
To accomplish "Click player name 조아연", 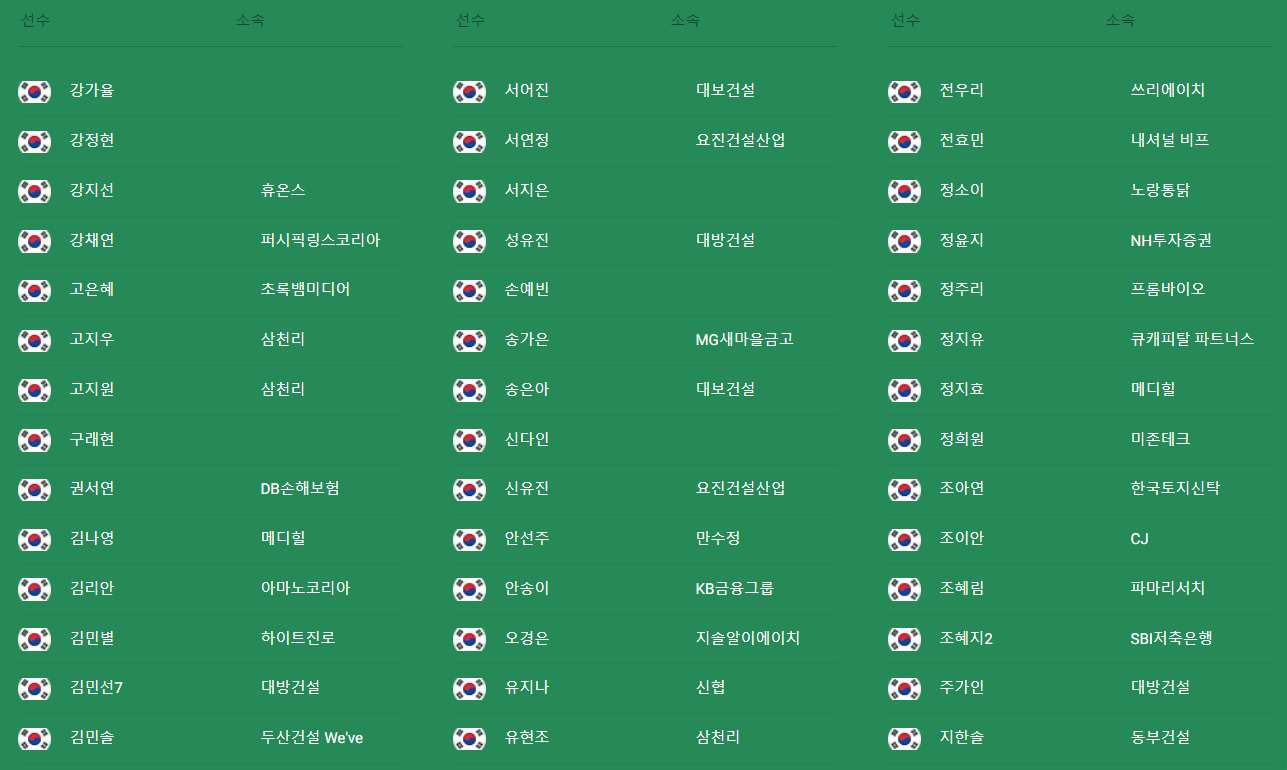I will [x=962, y=488].
